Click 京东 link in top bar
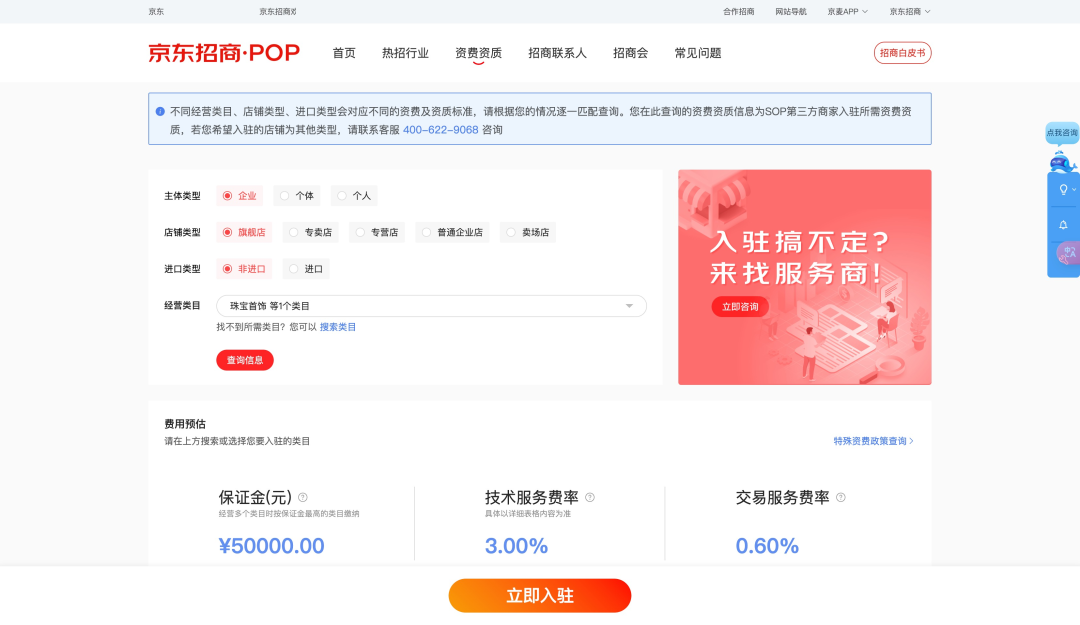Viewport: 1080px width, 625px height. (x=156, y=12)
